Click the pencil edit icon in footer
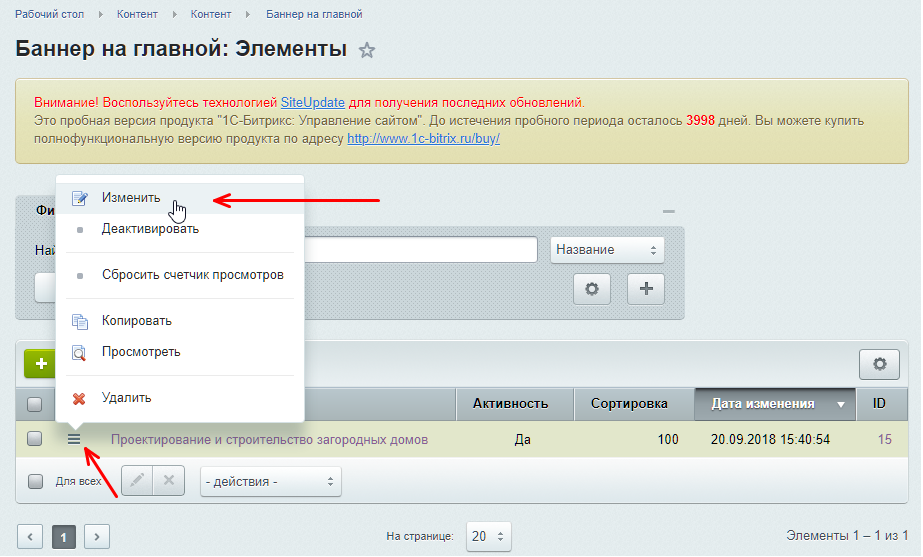Viewport: 923px width, 557px height. coord(137,481)
